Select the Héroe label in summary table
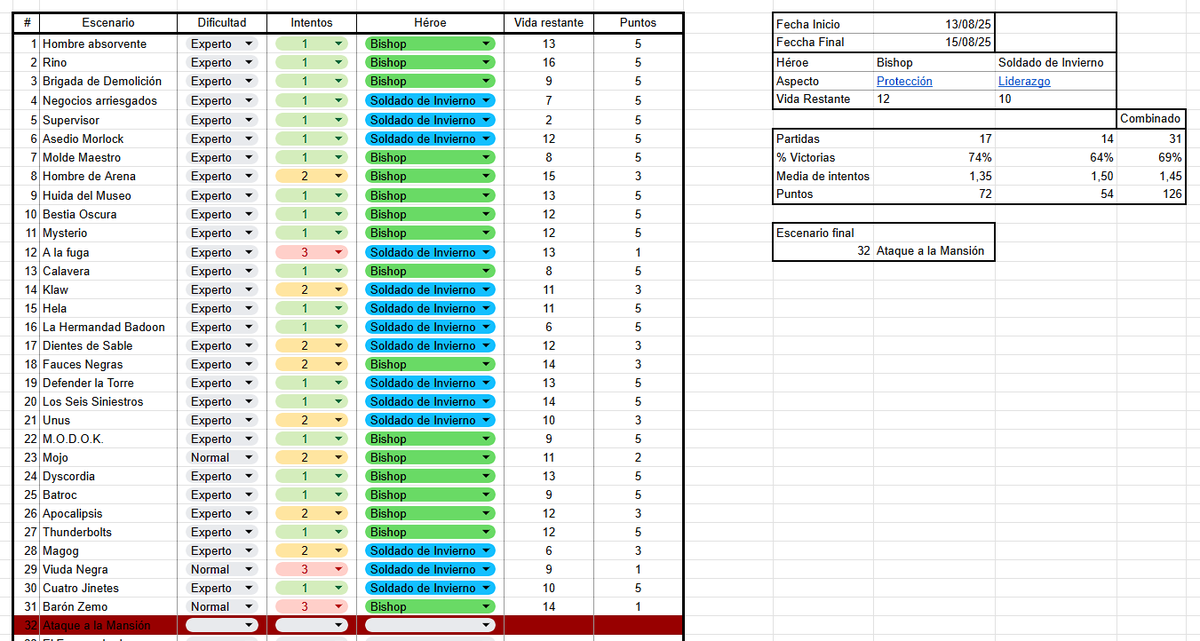The image size is (1200, 641). pyautogui.click(x=823, y=62)
